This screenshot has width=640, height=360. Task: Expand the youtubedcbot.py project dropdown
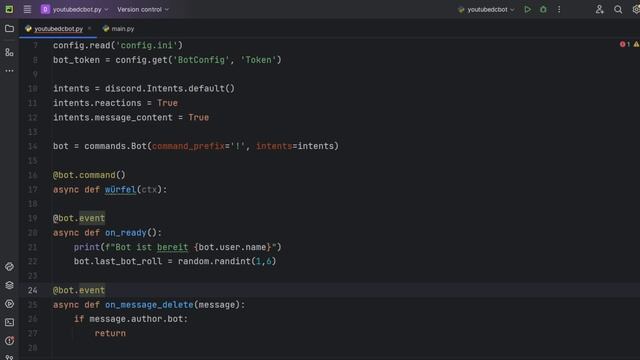coord(75,9)
